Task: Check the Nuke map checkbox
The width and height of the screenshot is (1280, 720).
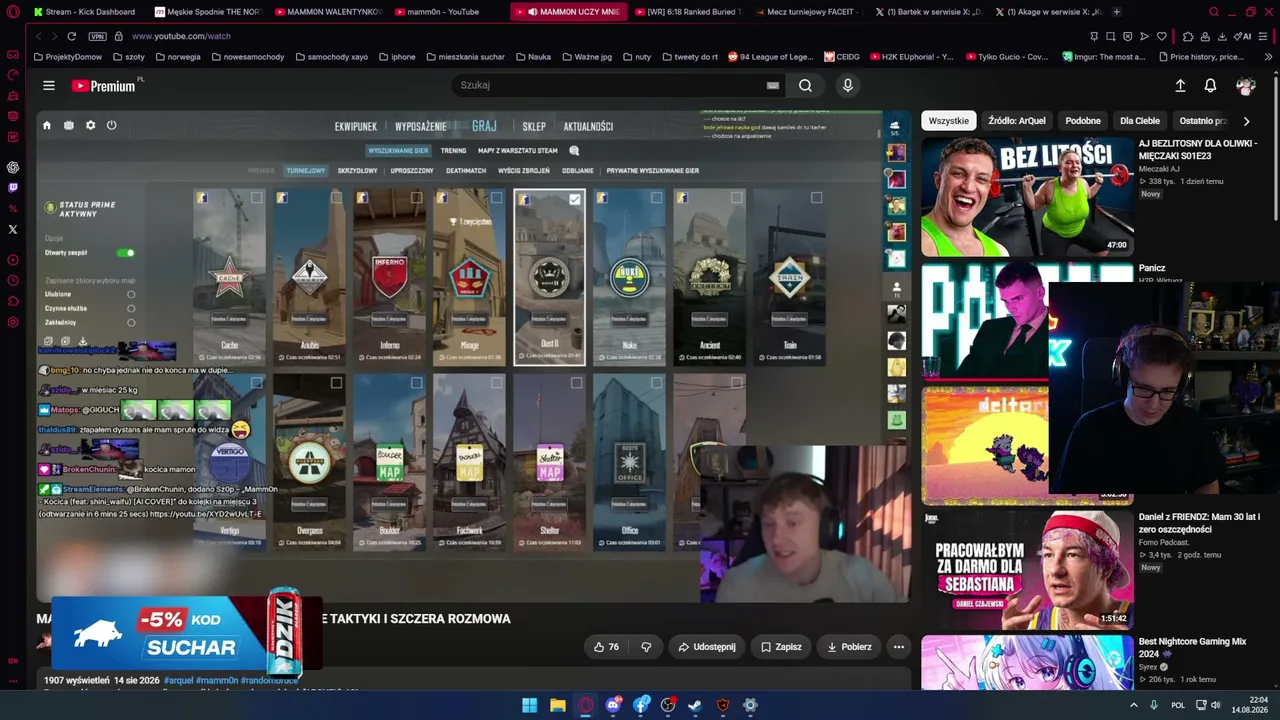Action: pos(656,198)
